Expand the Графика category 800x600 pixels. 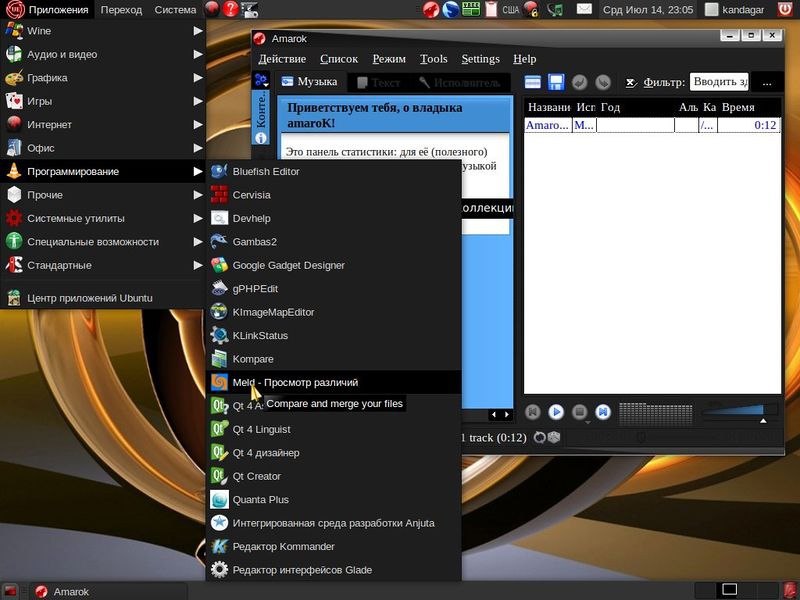(103, 78)
